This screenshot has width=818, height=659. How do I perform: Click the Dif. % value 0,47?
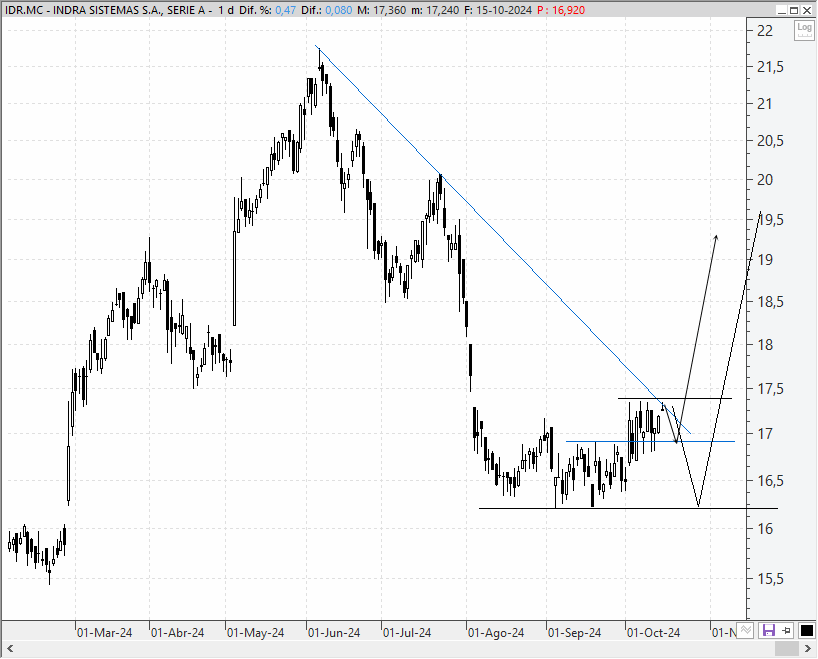point(285,10)
